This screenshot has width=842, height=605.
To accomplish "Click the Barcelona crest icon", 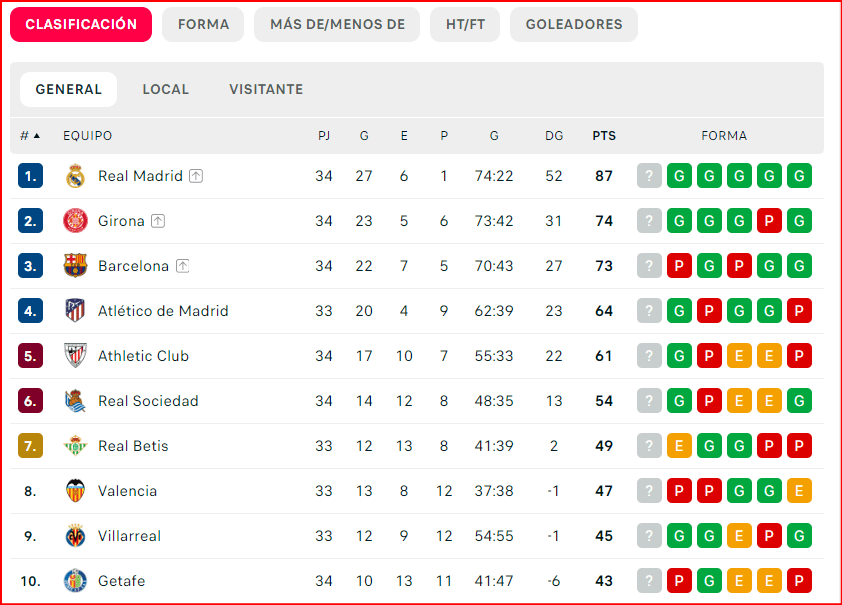I will [76, 266].
